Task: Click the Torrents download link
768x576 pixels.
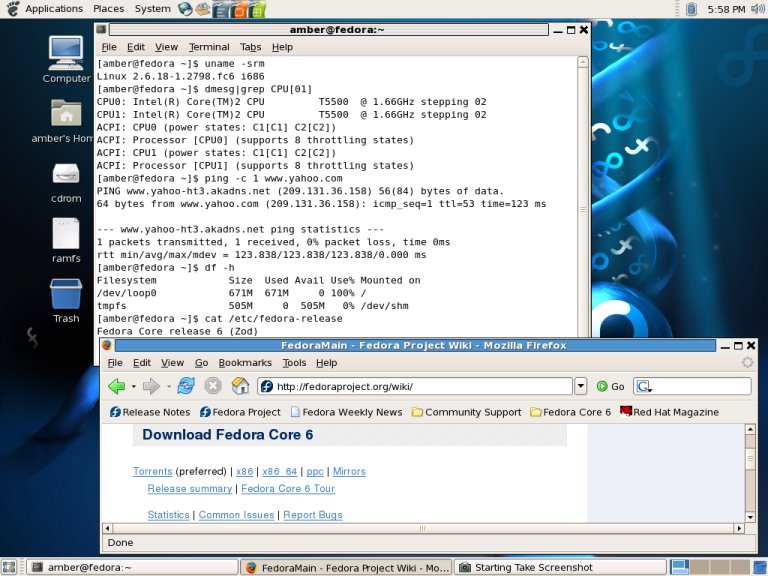Action: [152, 472]
